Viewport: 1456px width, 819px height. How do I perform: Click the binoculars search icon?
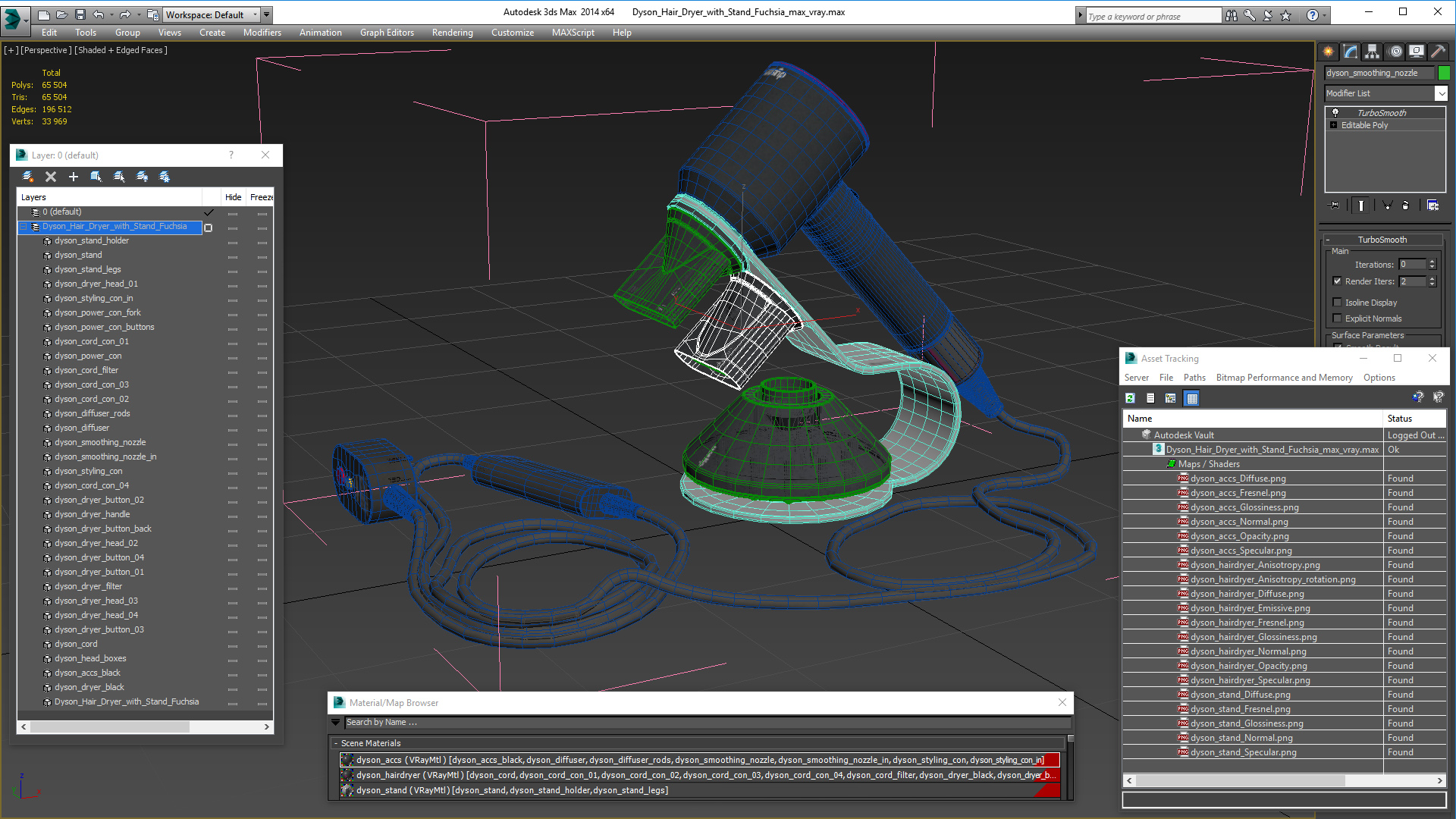tap(1231, 15)
